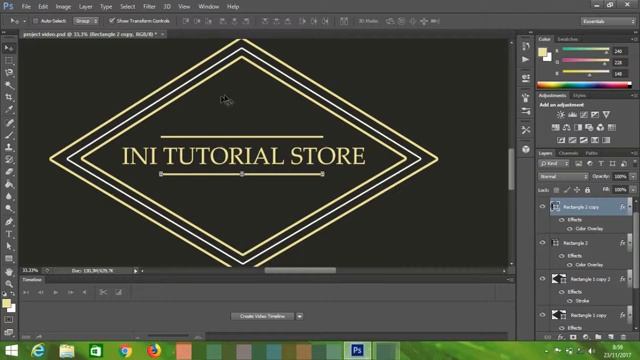Viewport: 640px width, 360px height.
Task: Hide the Rectangle 2 copy layer
Action: click(542, 207)
